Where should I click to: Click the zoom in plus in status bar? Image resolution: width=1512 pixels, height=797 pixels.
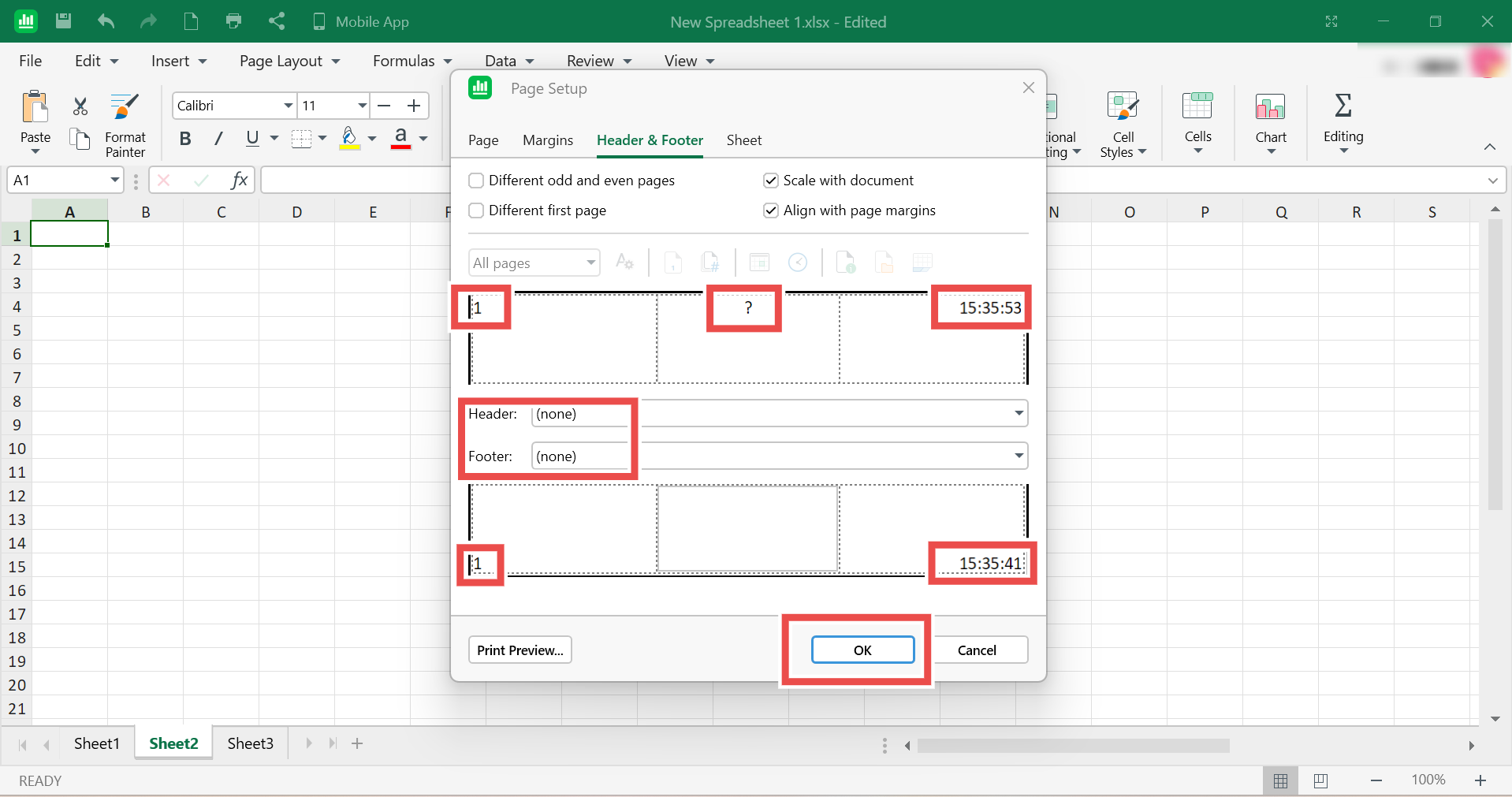1480,780
